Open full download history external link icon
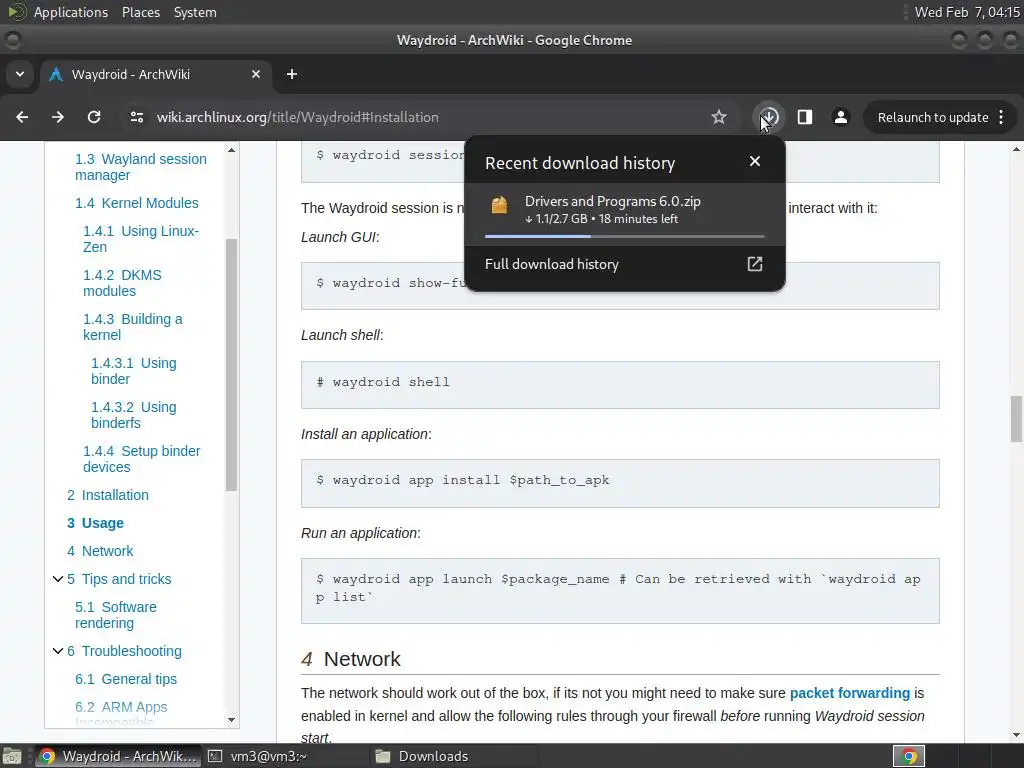The height and width of the screenshot is (768, 1024). click(x=755, y=264)
